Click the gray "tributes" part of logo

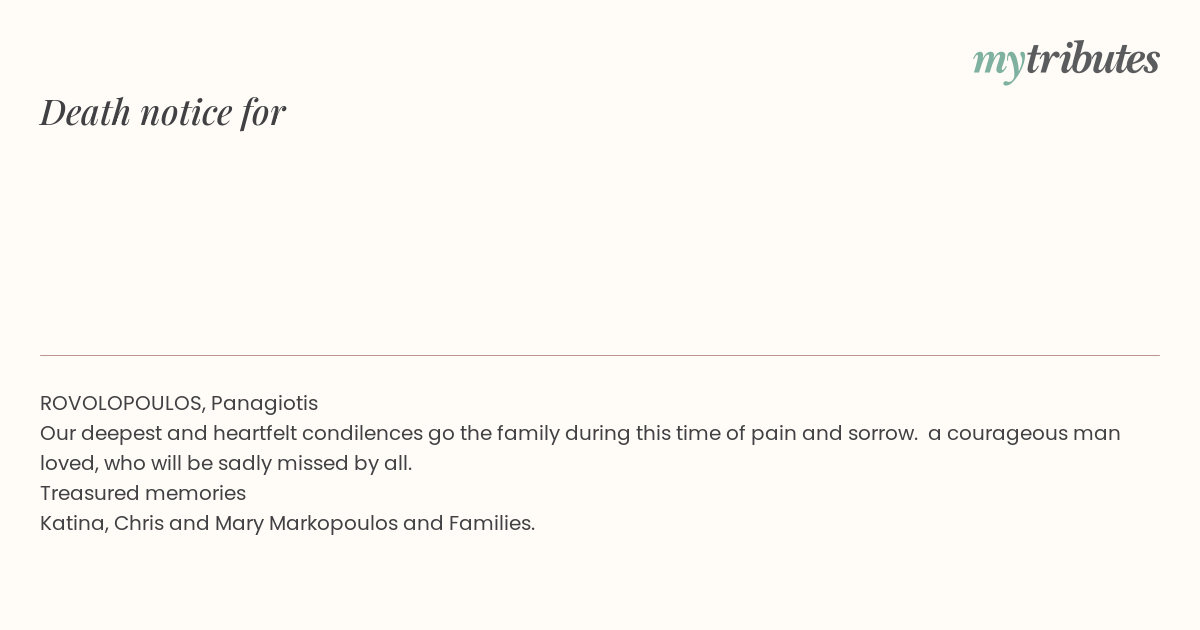coord(1092,58)
